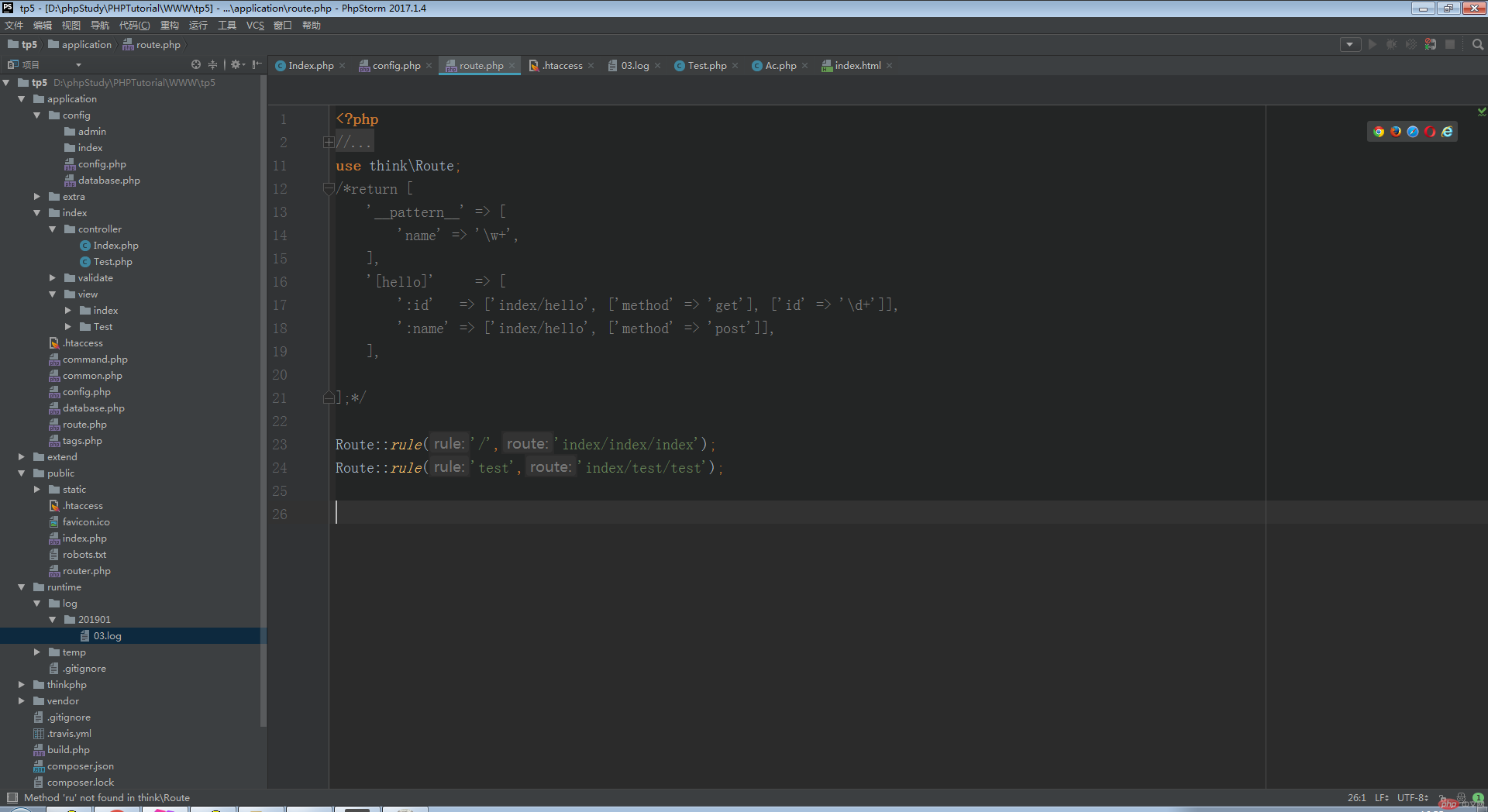1488x812 pixels.
Task: Expand the extra folder
Action: [37, 197]
